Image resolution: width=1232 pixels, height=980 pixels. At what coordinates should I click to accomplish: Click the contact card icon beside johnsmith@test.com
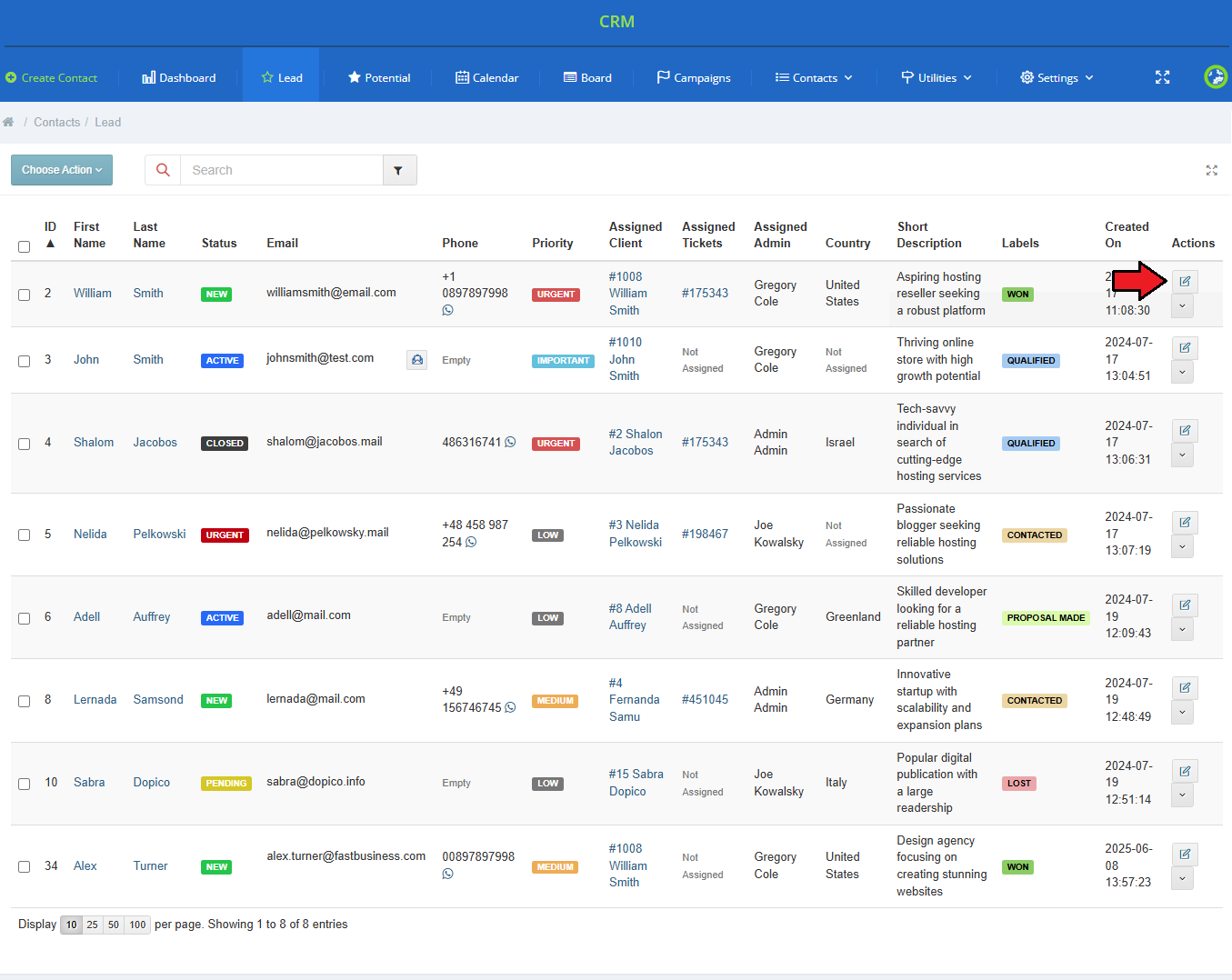(x=416, y=360)
